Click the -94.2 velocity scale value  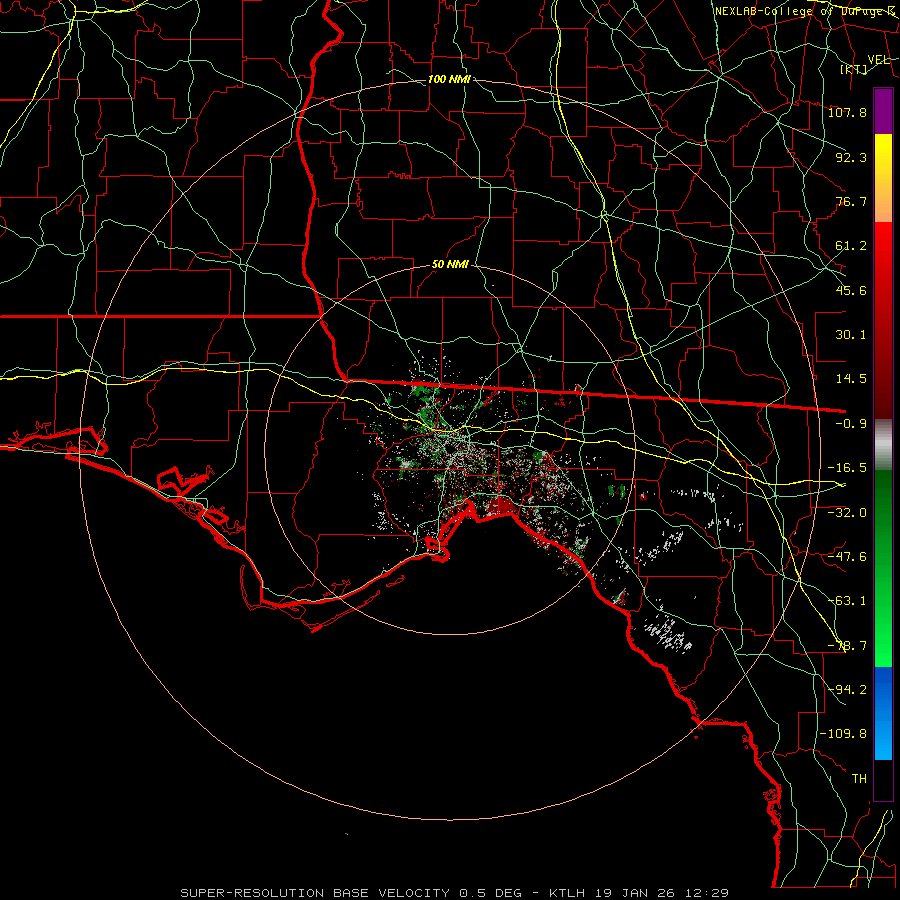tap(847, 690)
